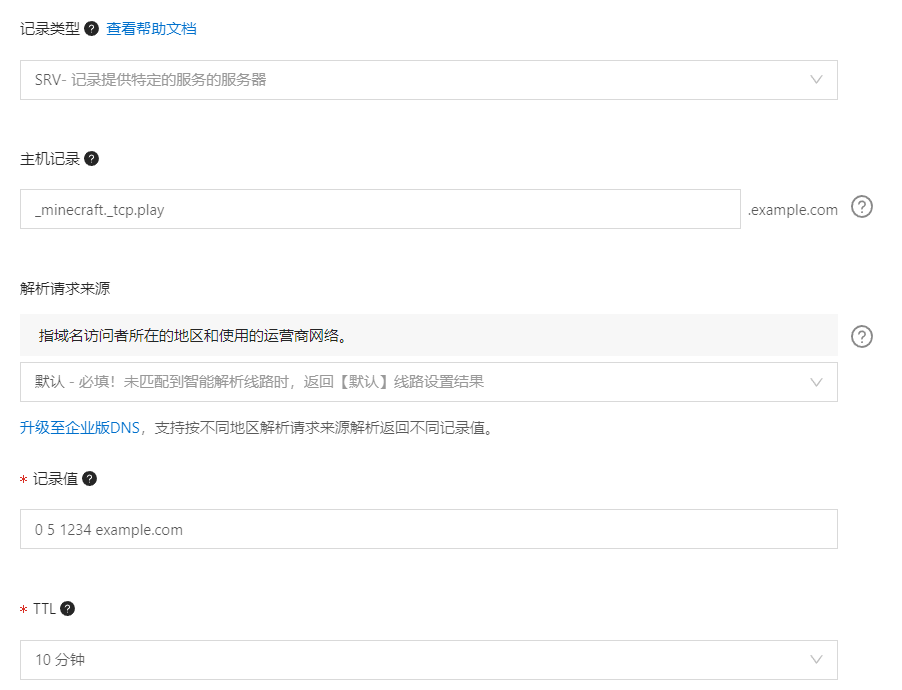Click the 记录值 field with 0 5 1234 example.com
The width and height of the screenshot is (902, 690).
click(428, 529)
